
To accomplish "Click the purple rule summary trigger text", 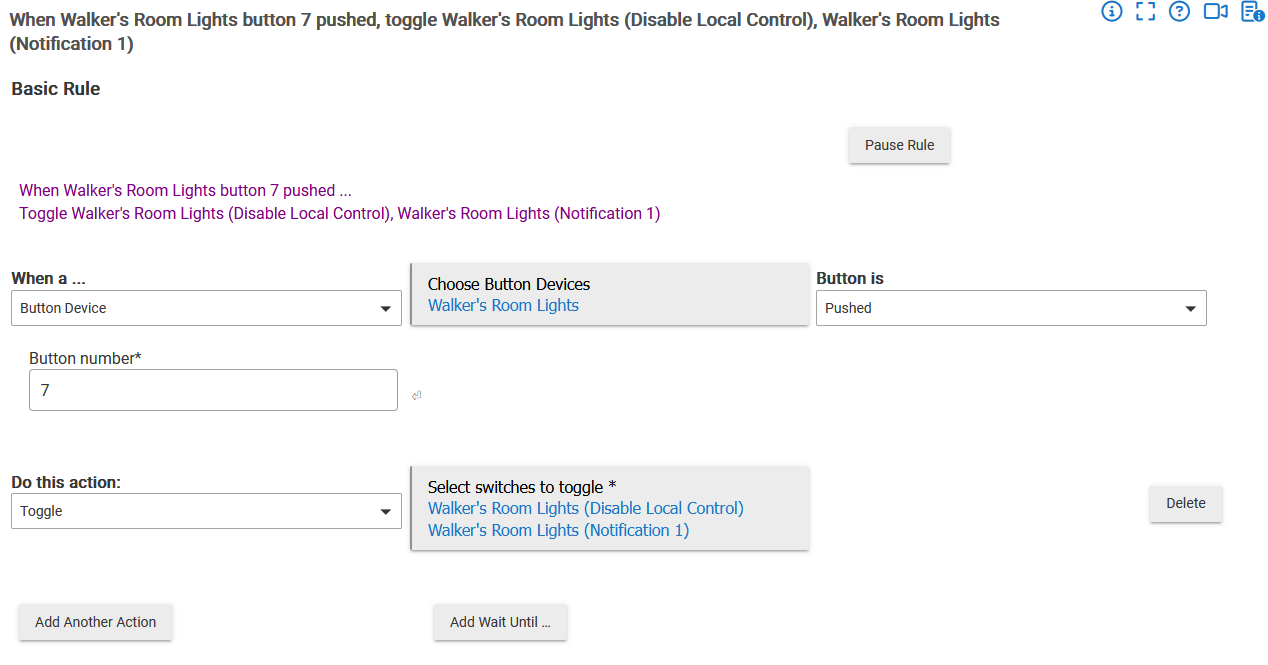I will click(x=185, y=190).
